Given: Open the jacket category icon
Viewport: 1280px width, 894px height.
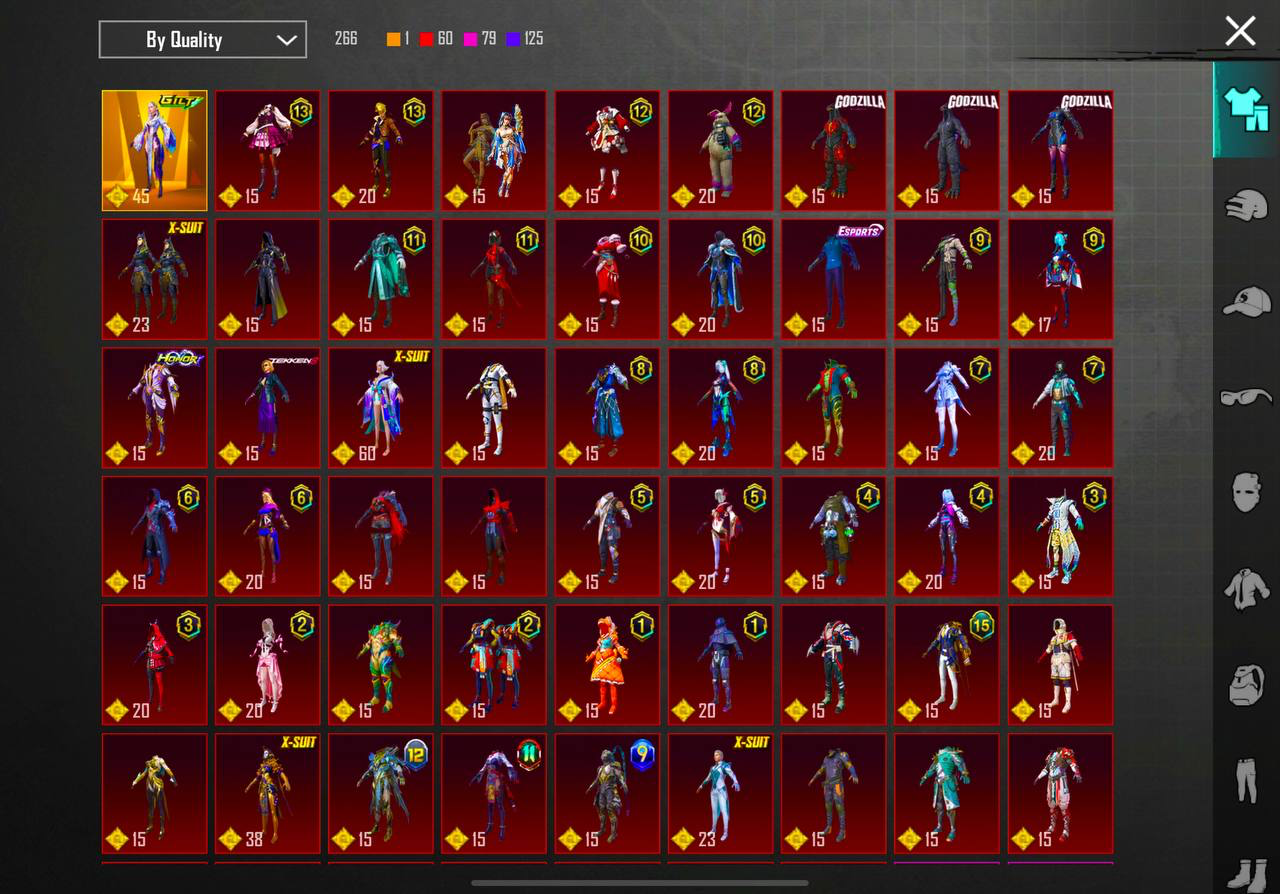Looking at the screenshot, I should [x=1245, y=589].
